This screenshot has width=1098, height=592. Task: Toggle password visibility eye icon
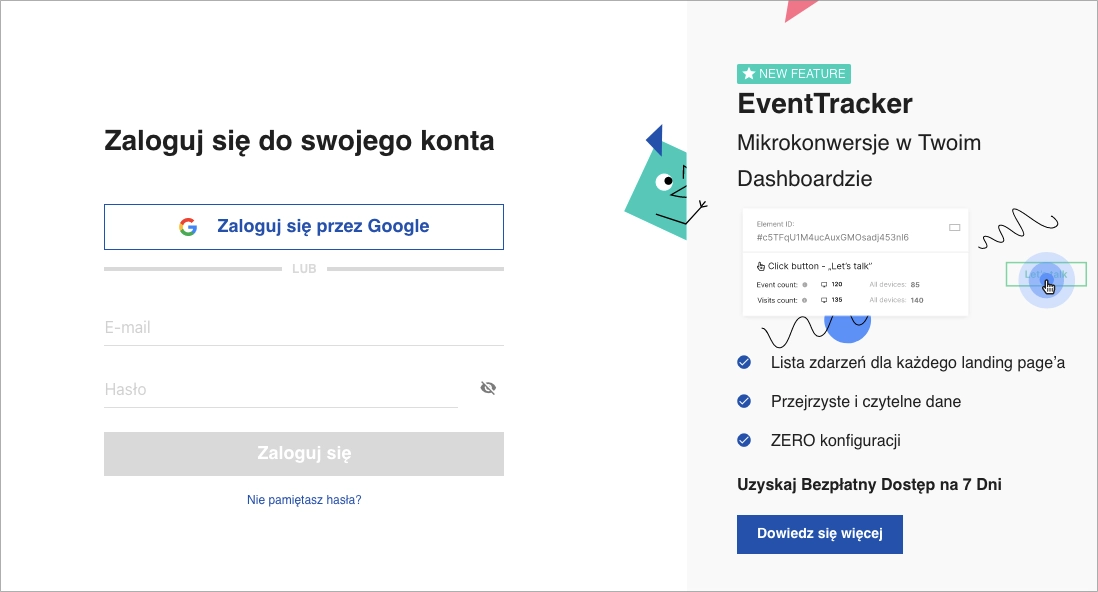(x=488, y=388)
